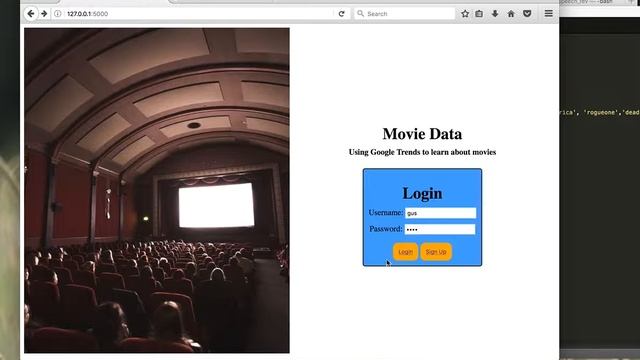Select the Password input field
Image resolution: width=640 pixels, height=360 pixels.
(440, 229)
